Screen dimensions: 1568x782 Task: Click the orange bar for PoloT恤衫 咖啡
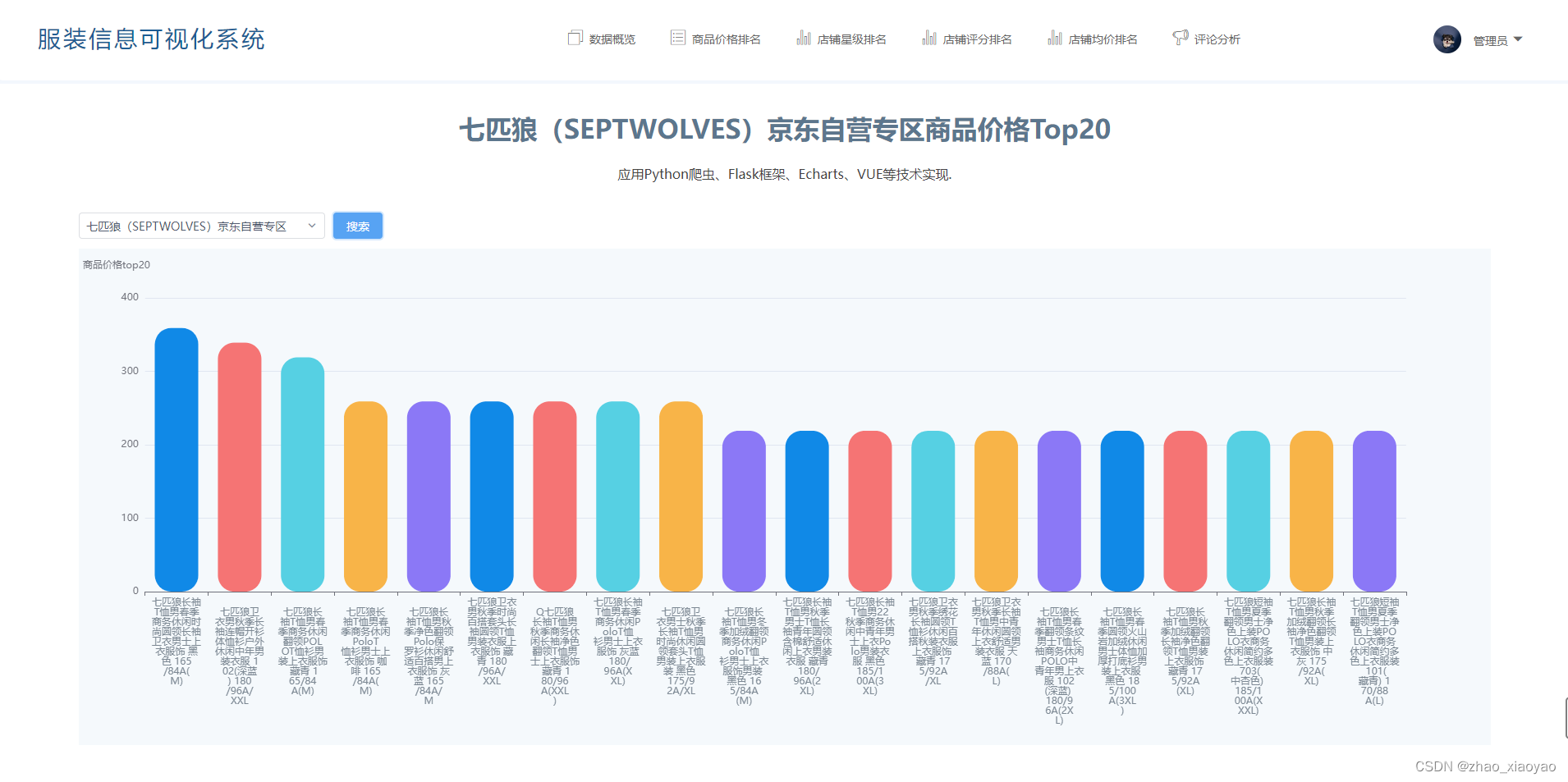click(365, 496)
